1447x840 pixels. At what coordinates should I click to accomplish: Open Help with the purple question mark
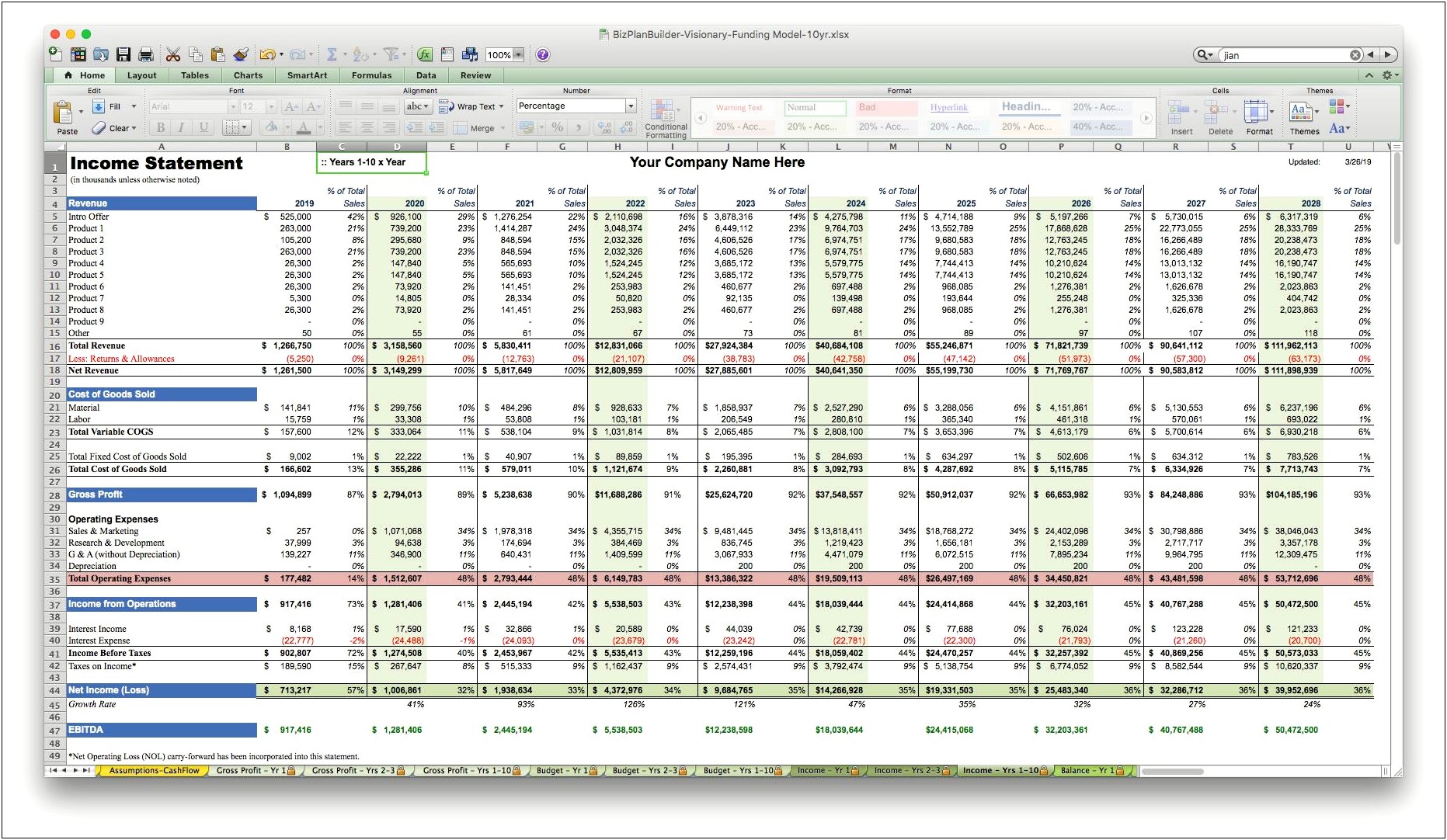pos(543,54)
